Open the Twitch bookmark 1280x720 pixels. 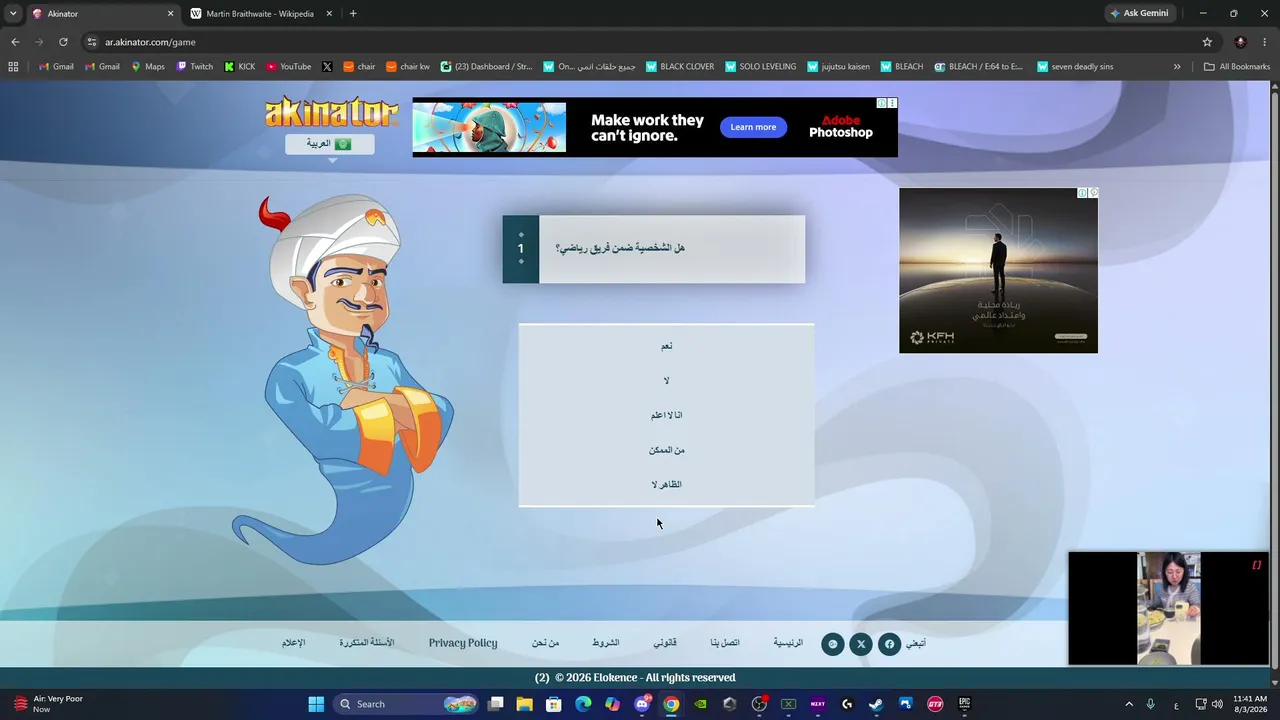tap(195, 67)
